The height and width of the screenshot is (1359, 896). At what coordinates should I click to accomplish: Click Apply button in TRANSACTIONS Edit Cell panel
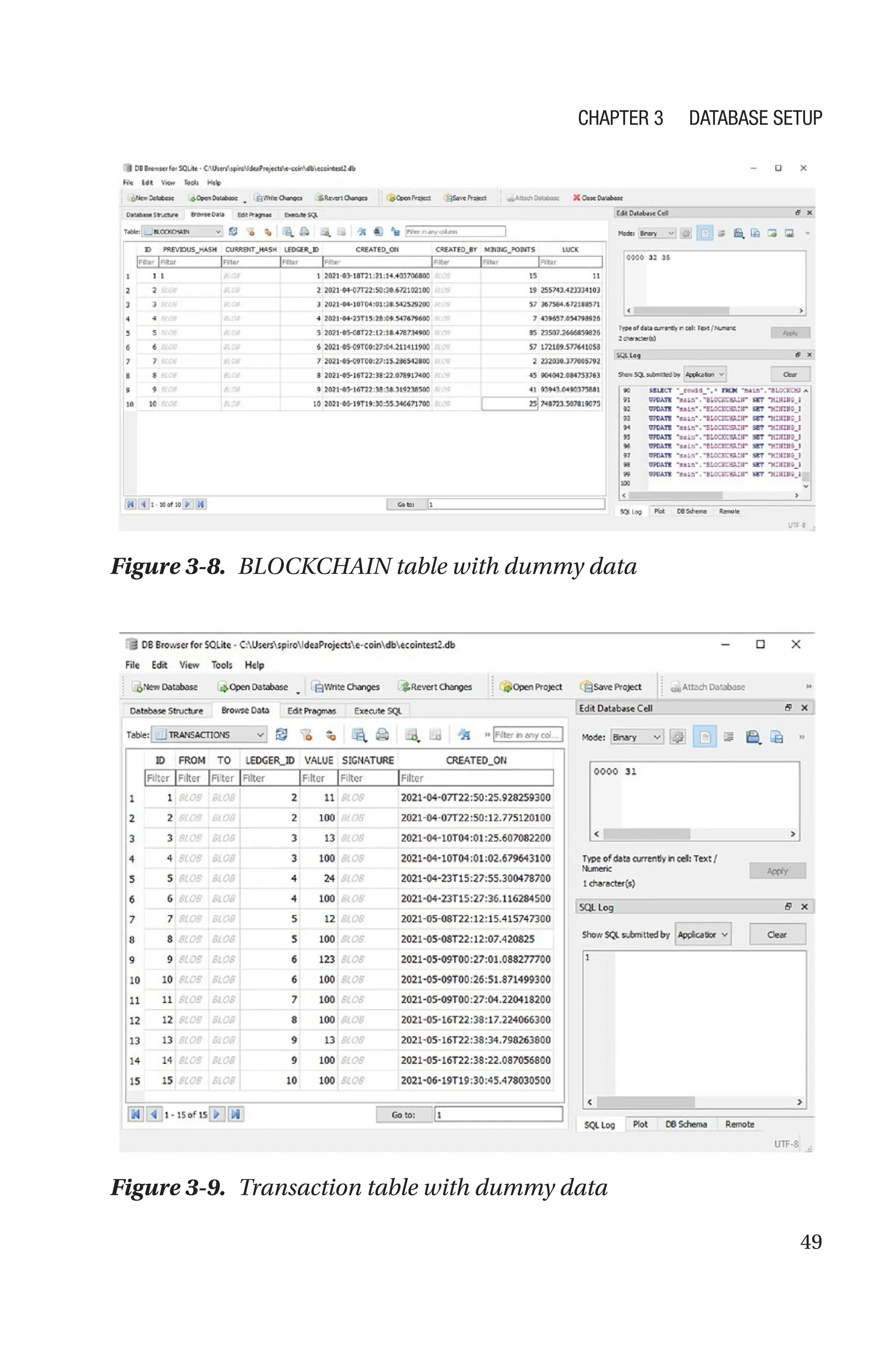(x=777, y=871)
